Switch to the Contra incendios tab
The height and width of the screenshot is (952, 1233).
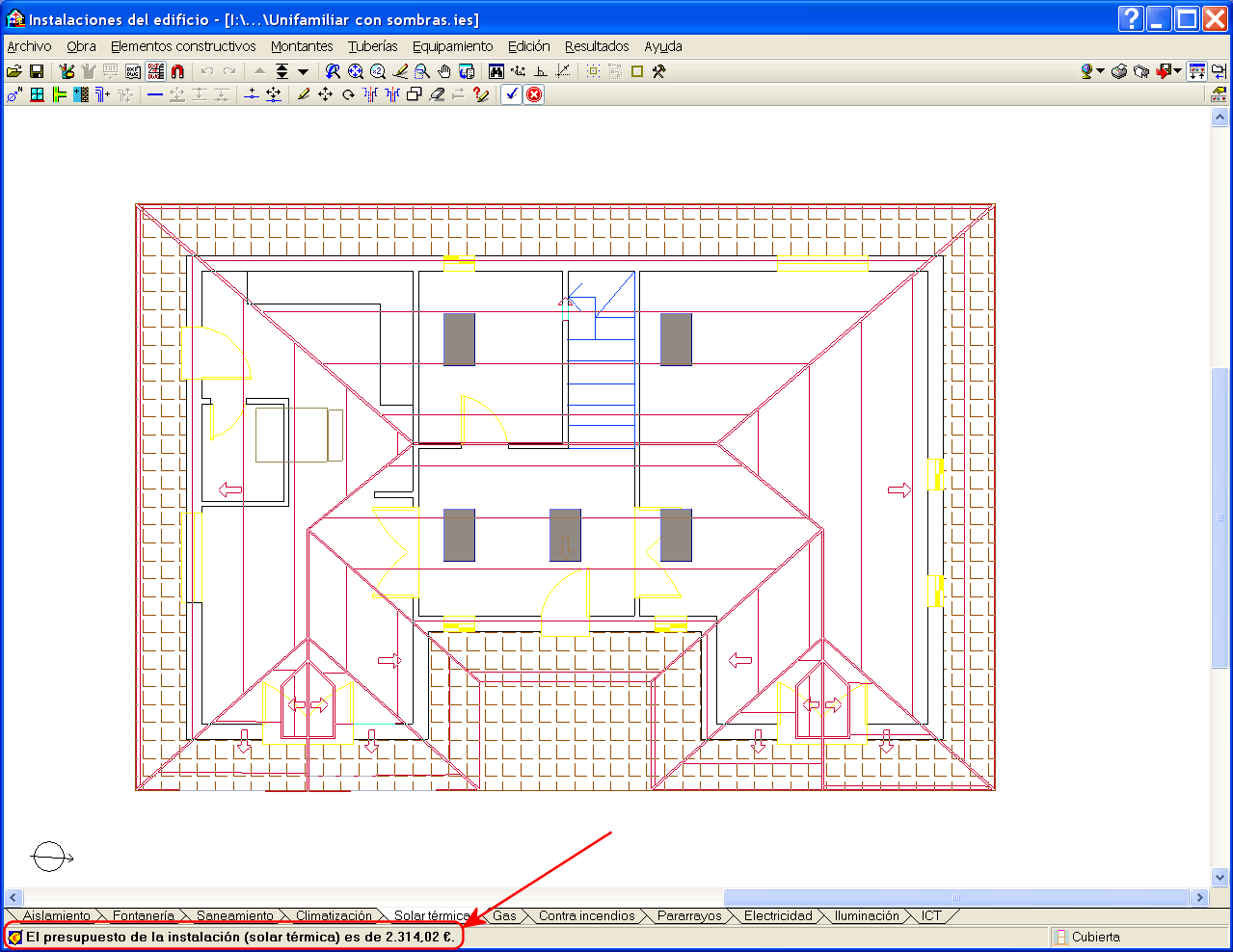tap(587, 916)
